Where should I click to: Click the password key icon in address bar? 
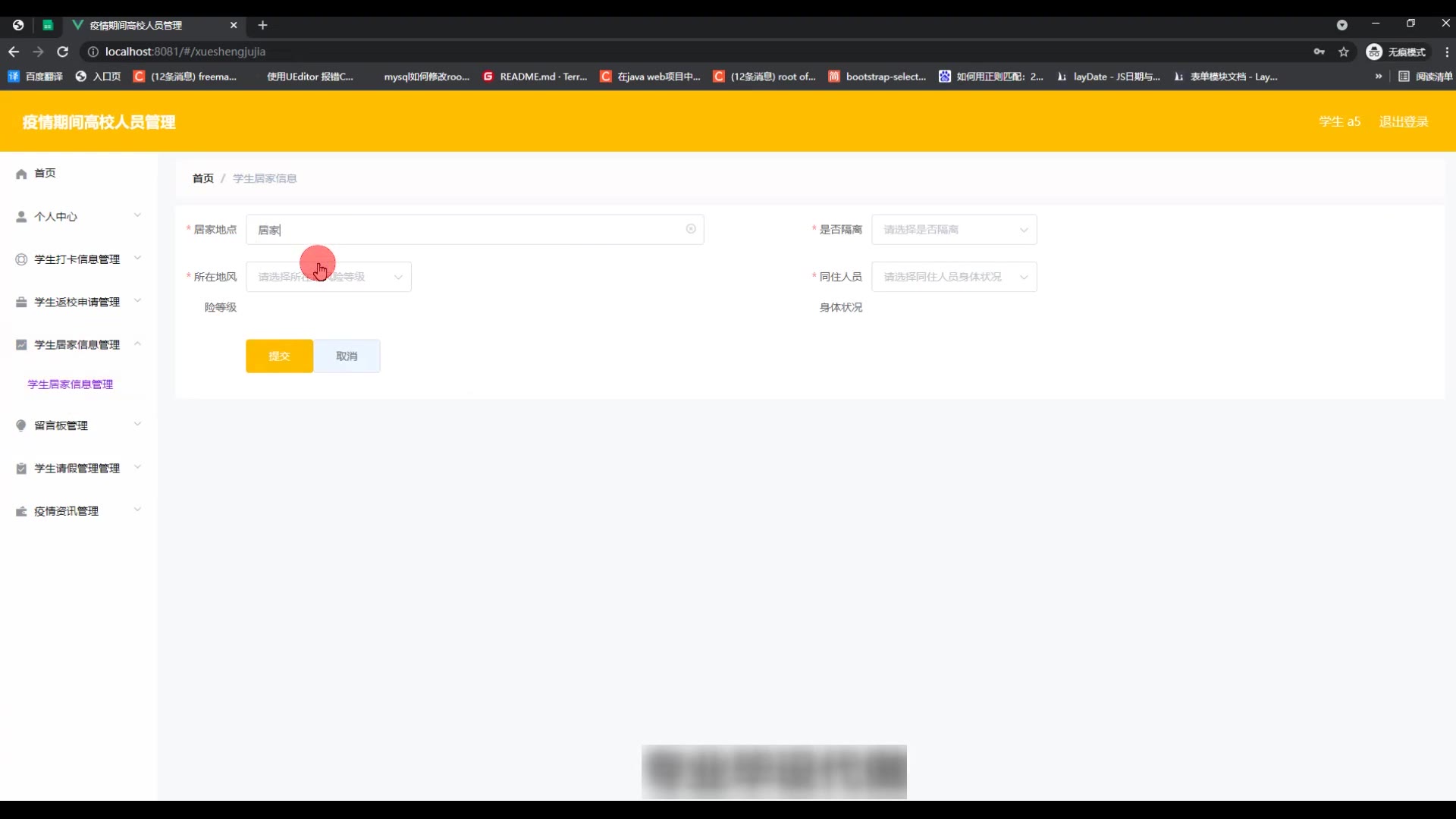1319,52
